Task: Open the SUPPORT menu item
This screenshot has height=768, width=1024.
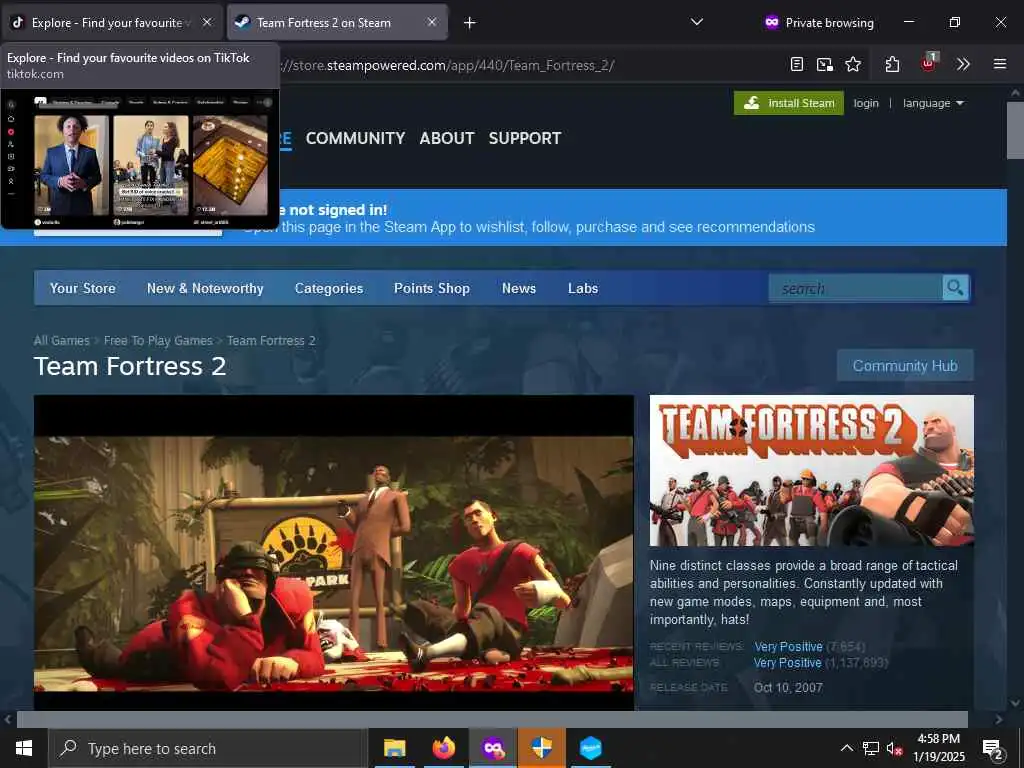Action: pos(525,138)
